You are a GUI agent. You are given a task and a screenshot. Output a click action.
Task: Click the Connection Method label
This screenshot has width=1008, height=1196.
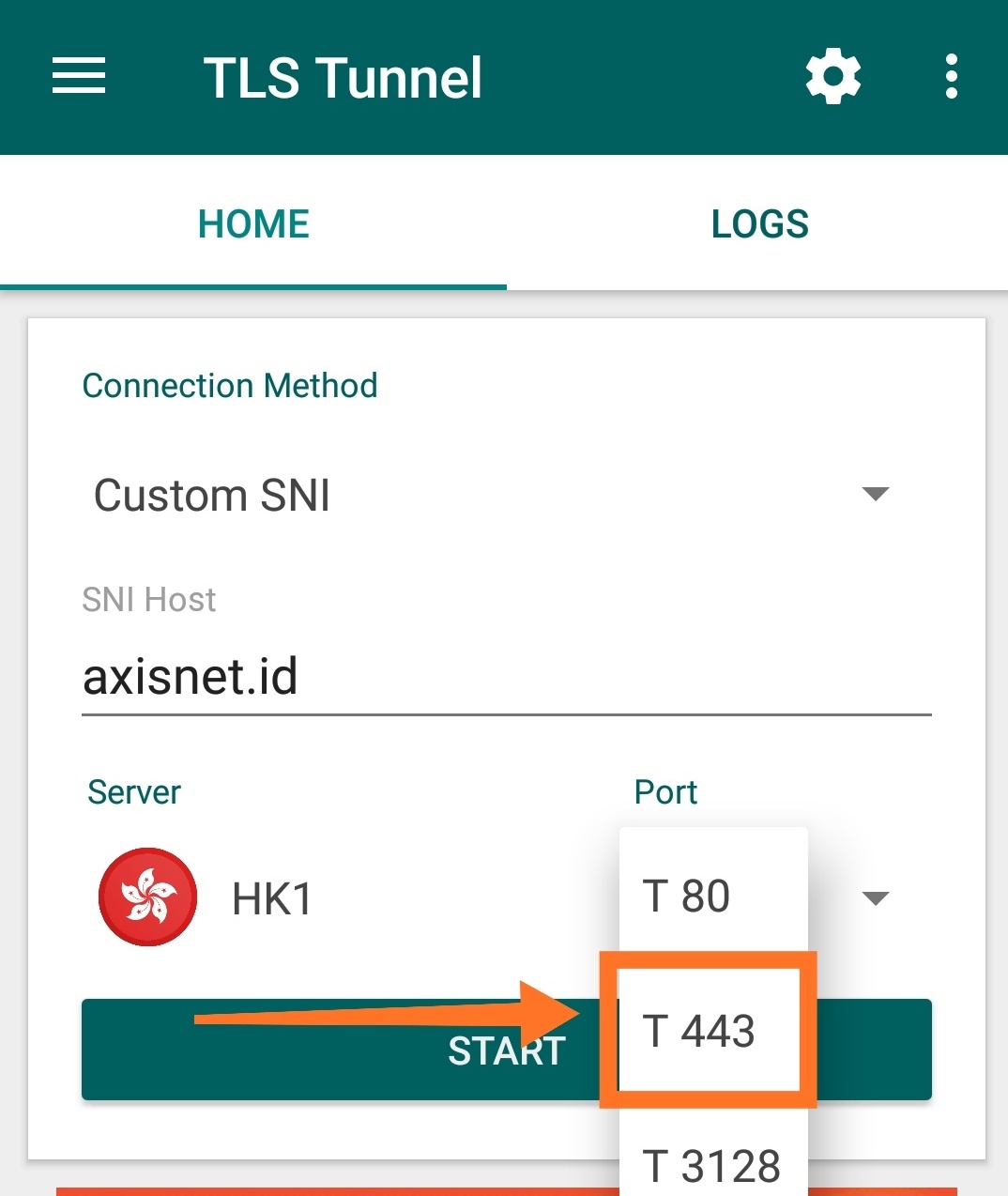tap(230, 385)
